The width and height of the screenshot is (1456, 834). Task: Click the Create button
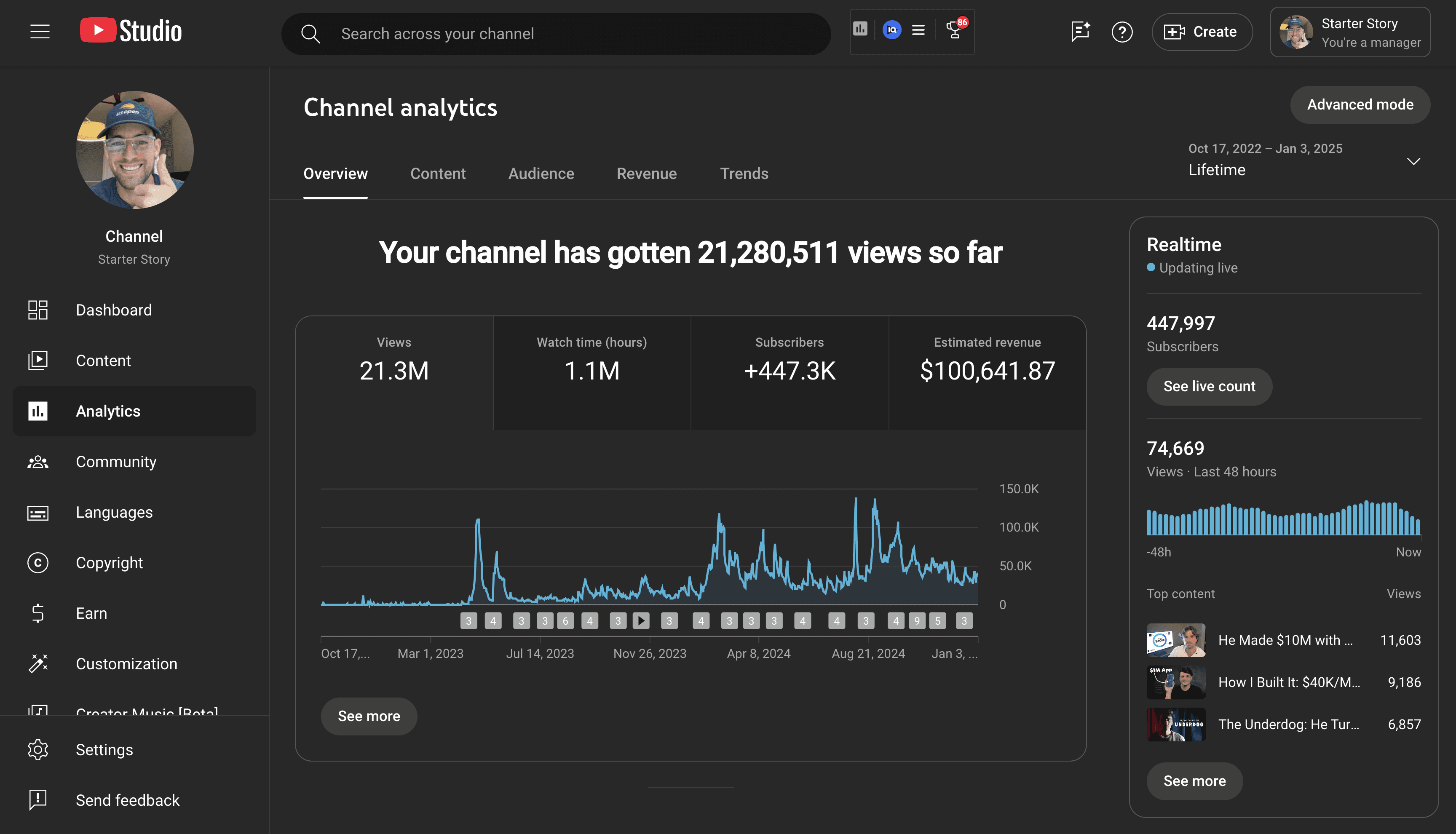(1202, 32)
